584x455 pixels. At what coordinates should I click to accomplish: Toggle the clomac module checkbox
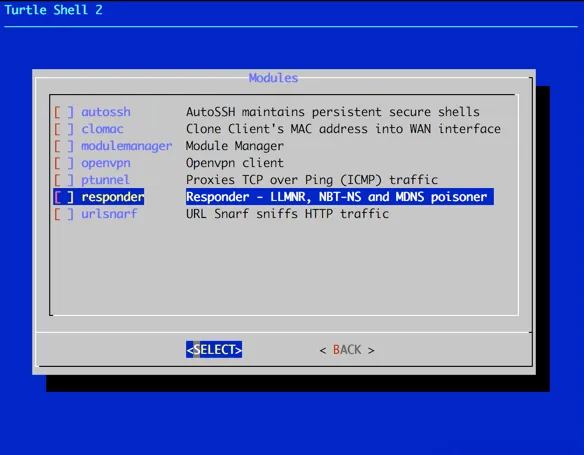64,129
